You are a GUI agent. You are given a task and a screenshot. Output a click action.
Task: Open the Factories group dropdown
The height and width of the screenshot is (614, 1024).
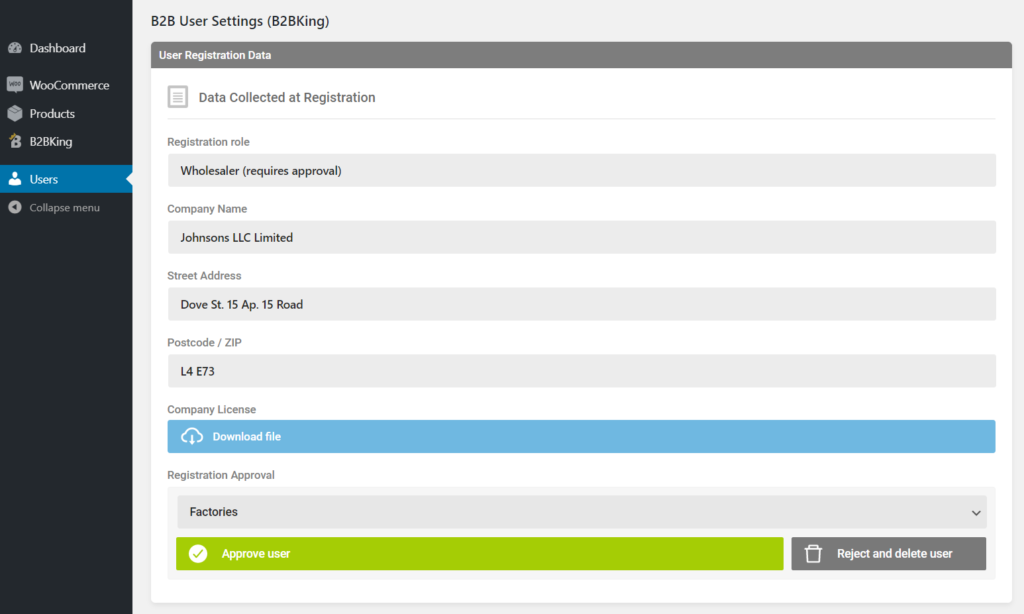[581, 511]
